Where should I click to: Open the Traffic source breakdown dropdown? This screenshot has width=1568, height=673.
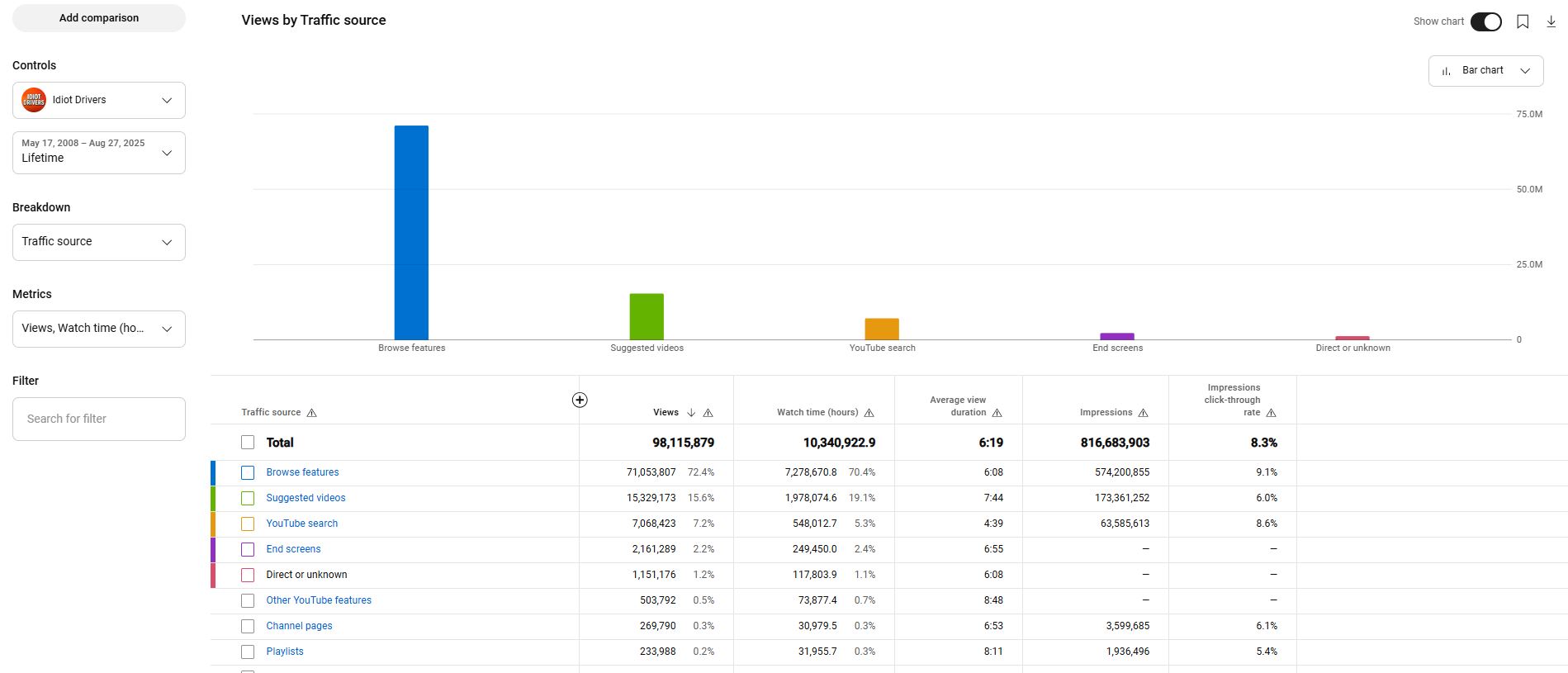pos(99,242)
